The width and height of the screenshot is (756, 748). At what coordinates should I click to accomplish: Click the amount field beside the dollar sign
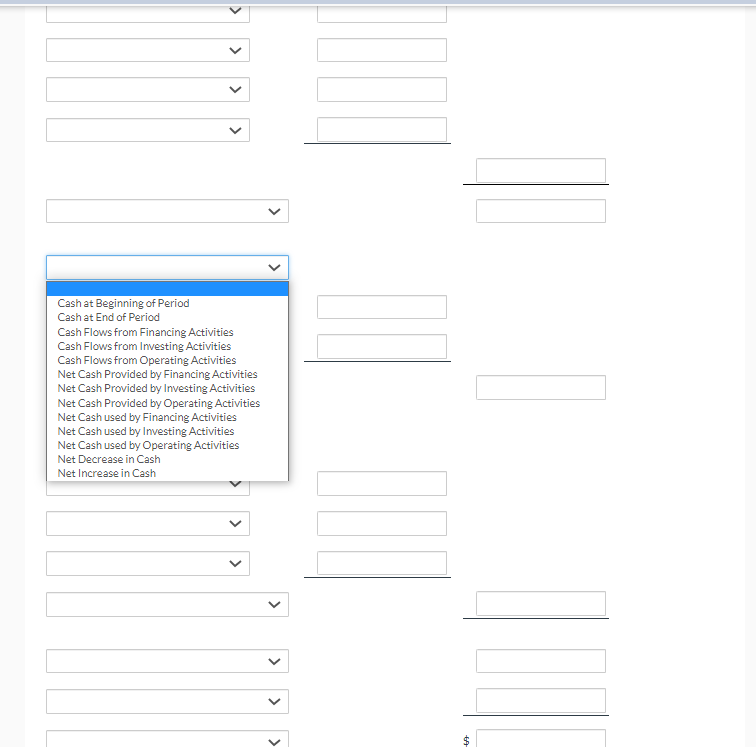(541, 739)
